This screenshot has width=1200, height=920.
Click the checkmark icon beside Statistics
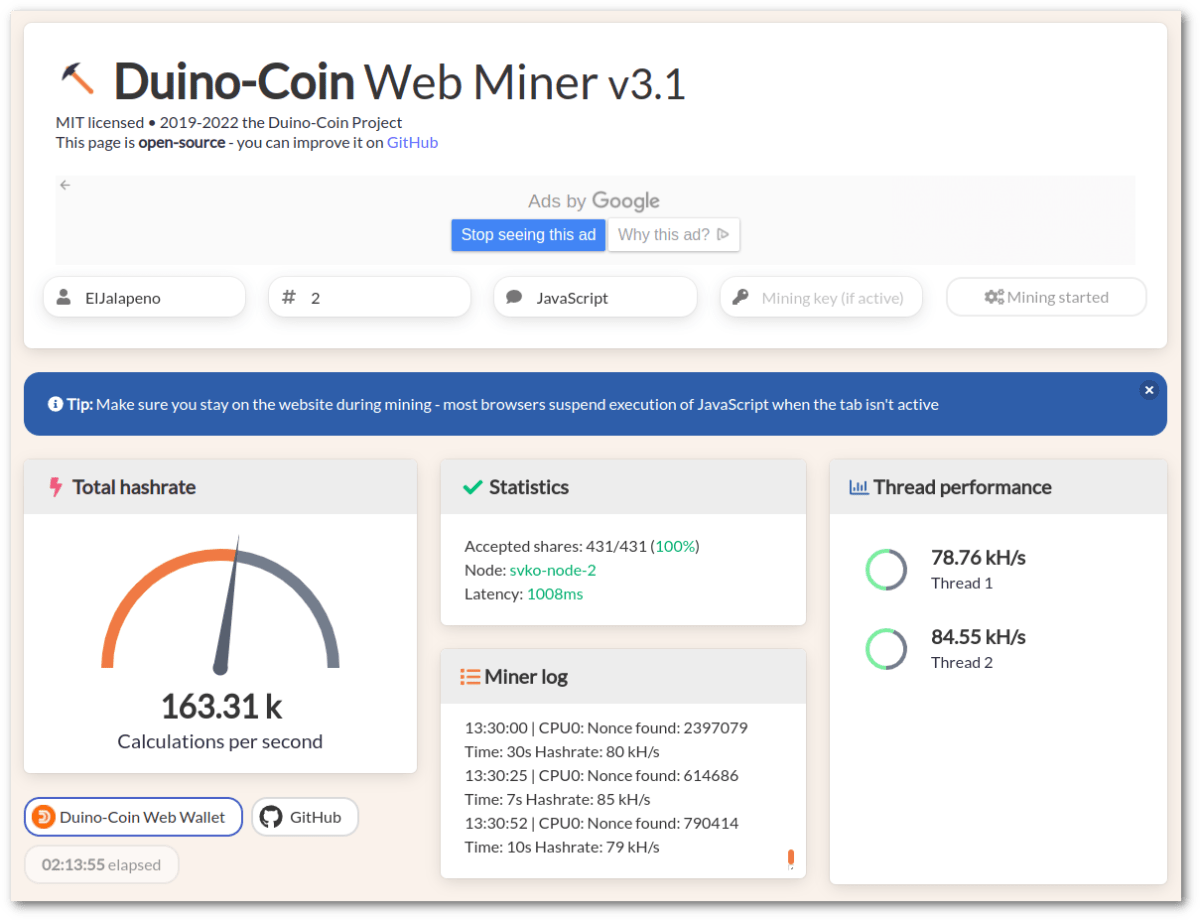(x=473, y=487)
